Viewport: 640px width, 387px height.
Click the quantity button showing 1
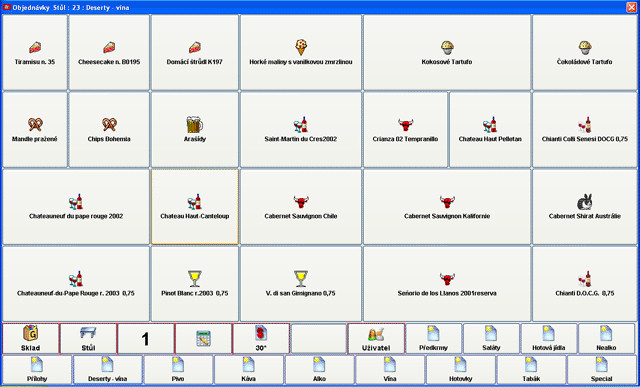[146, 339]
